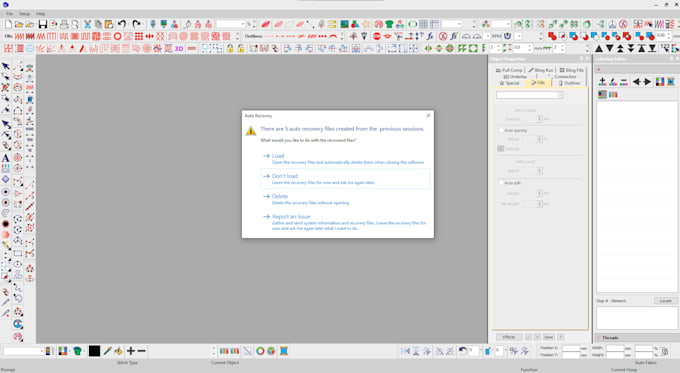Switch to the Outlines tab

coord(569,83)
